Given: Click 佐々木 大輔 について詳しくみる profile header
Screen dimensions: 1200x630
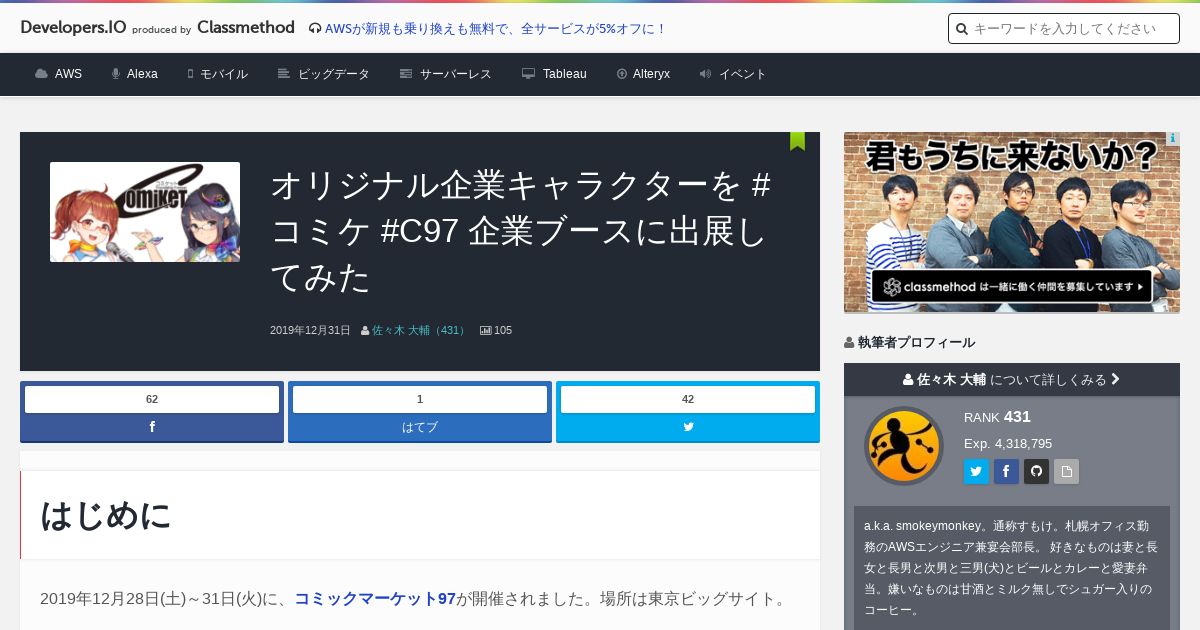Looking at the screenshot, I should (x=1012, y=380).
